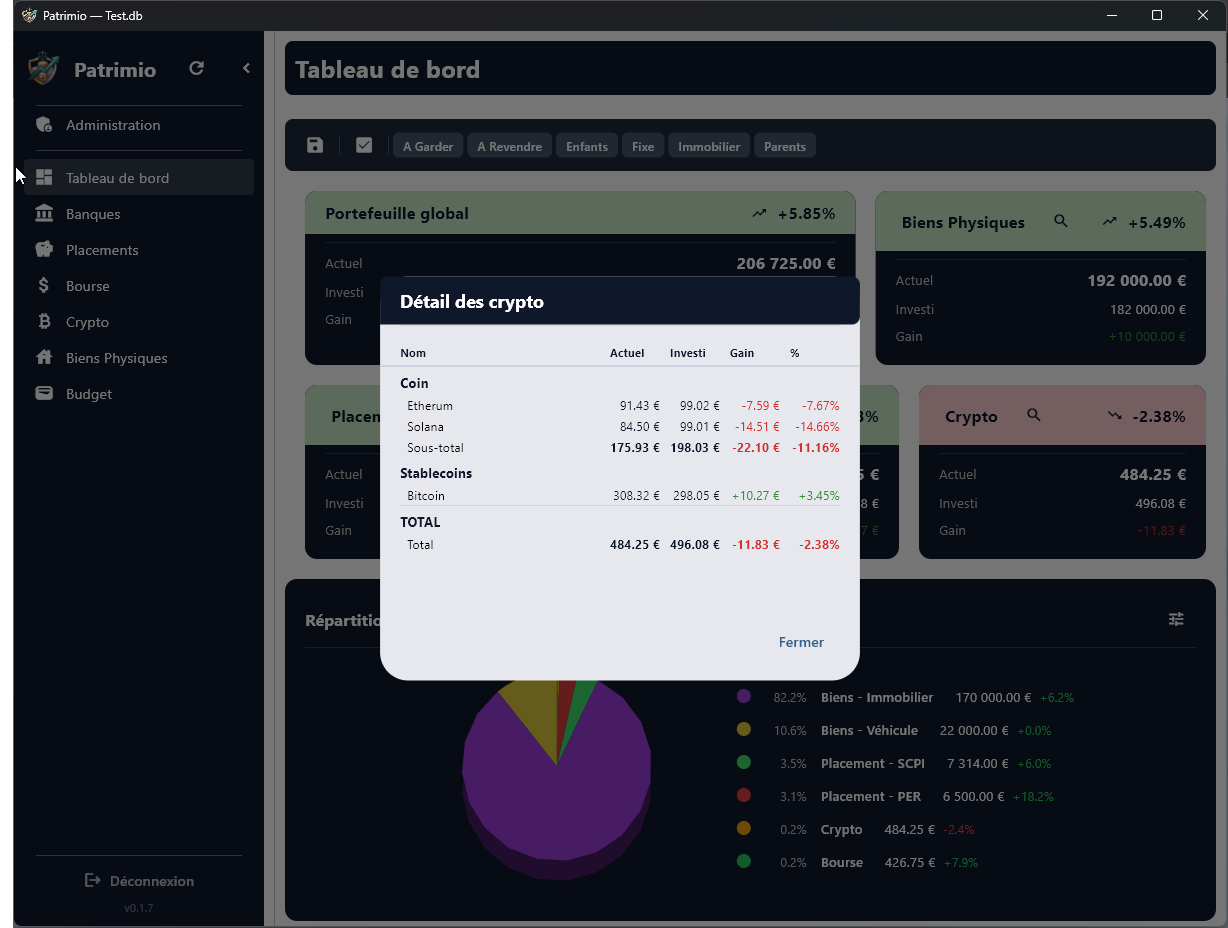Click the Patrimio shield logo
This screenshot has width=1228, height=928.
43,69
